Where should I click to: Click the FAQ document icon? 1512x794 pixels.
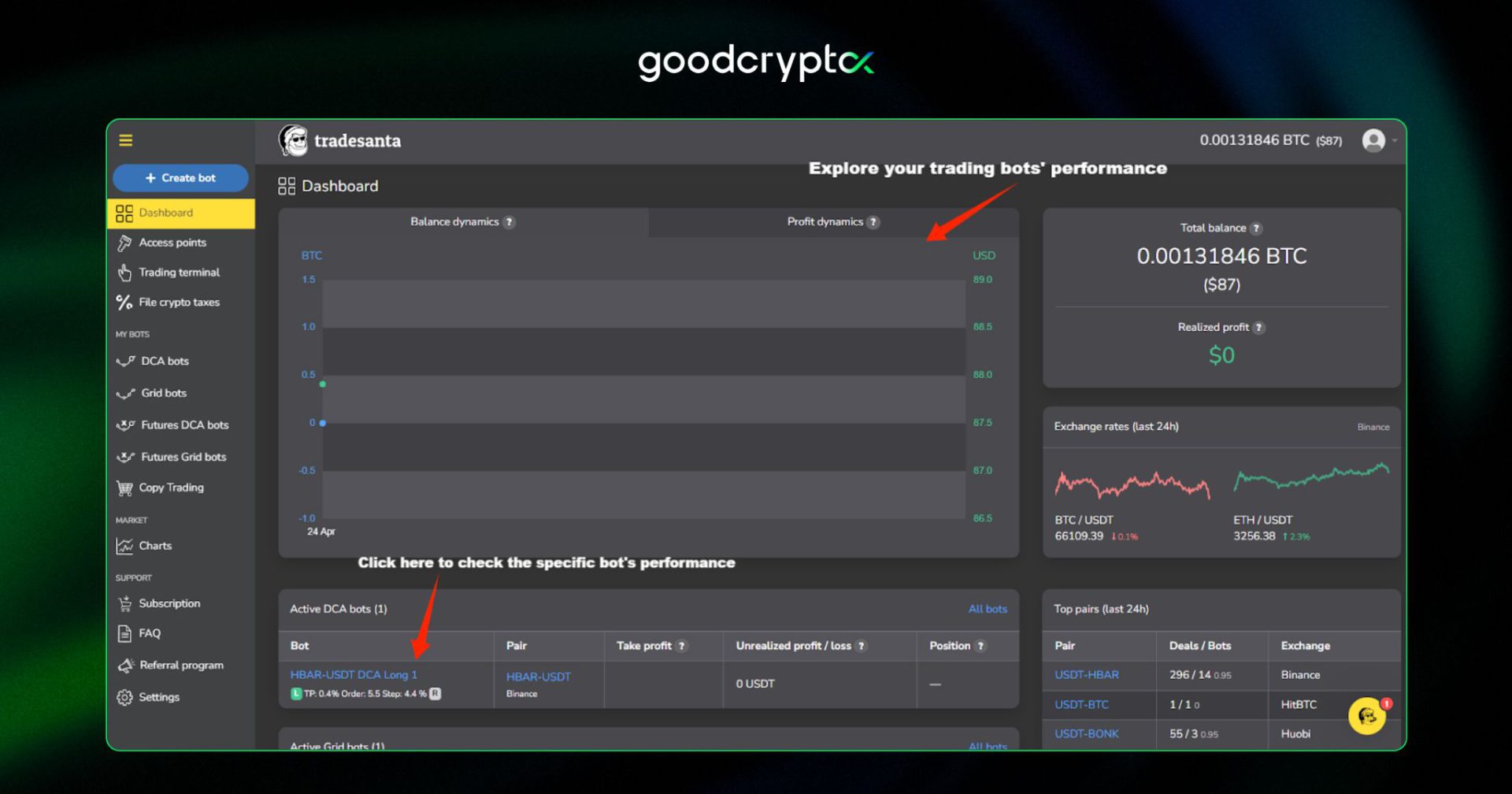(x=124, y=633)
